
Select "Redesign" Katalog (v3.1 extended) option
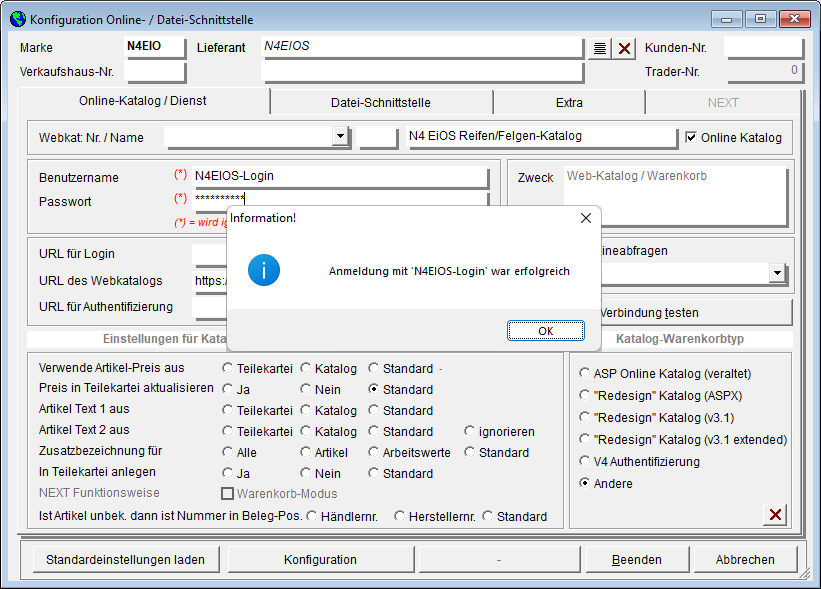pos(584,439)
